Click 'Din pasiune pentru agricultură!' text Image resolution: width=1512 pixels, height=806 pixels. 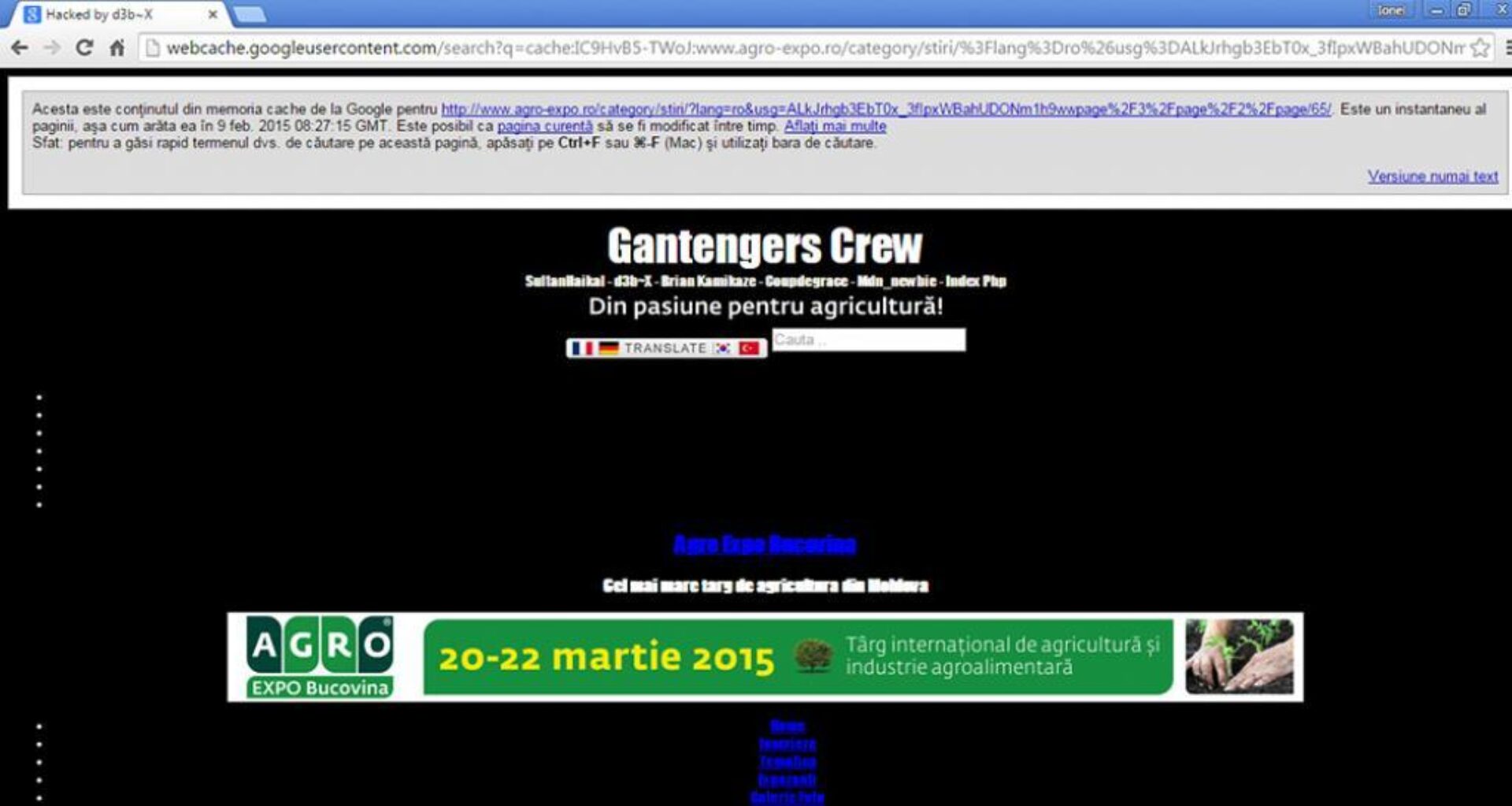click(765, 306)
